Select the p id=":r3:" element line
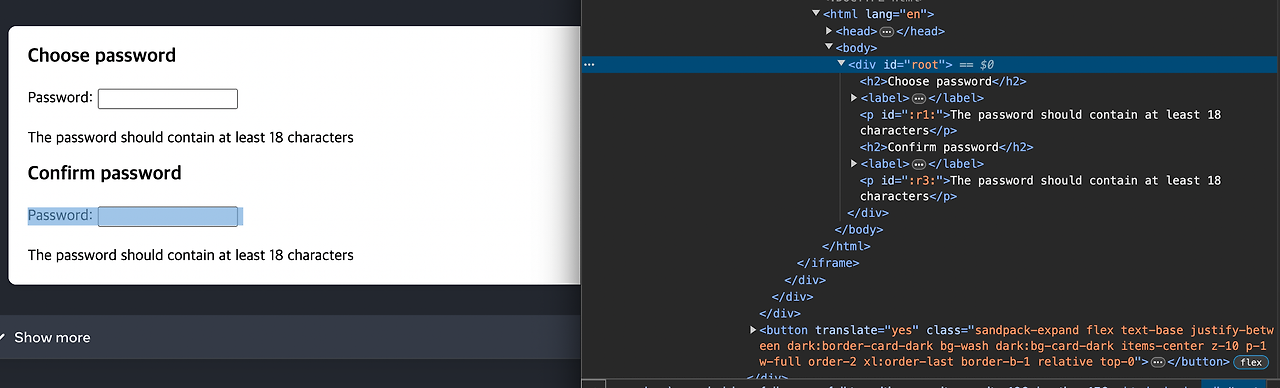 click(x=1040, y=188)
